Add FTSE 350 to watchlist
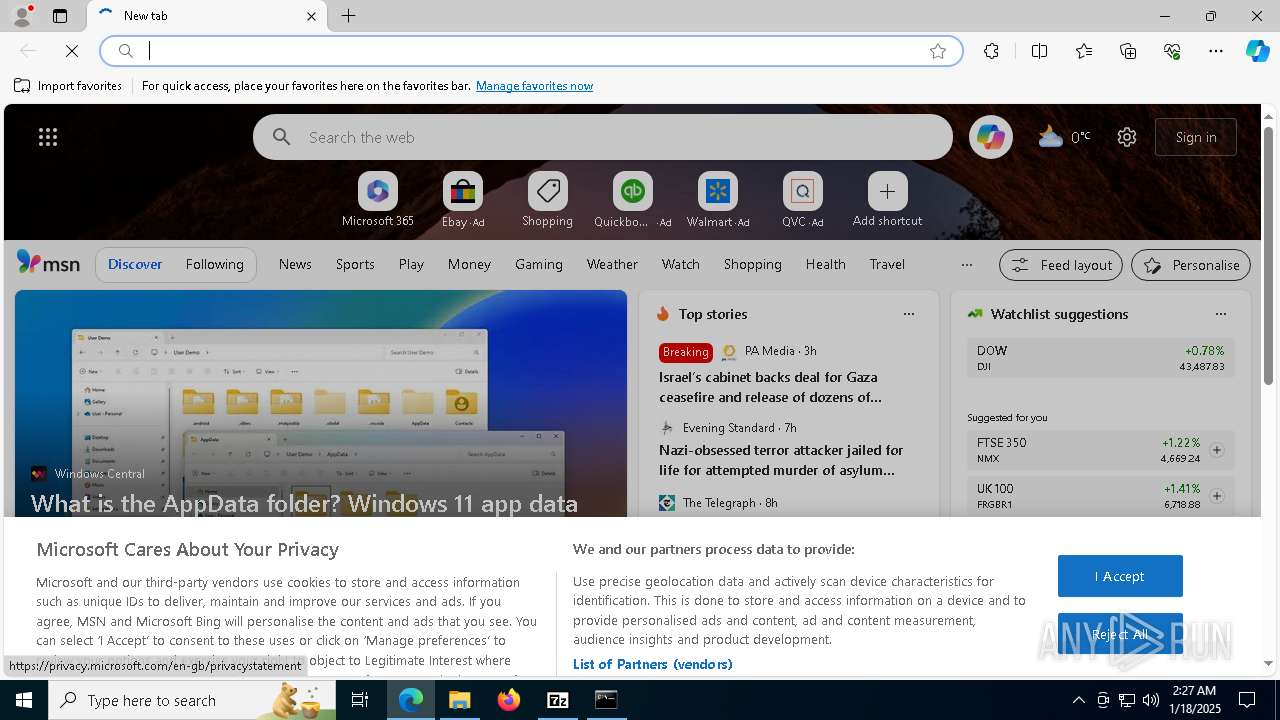The height and width of the screenshot is (720, 1280). pyautogui.click(x=1217, y=450)
